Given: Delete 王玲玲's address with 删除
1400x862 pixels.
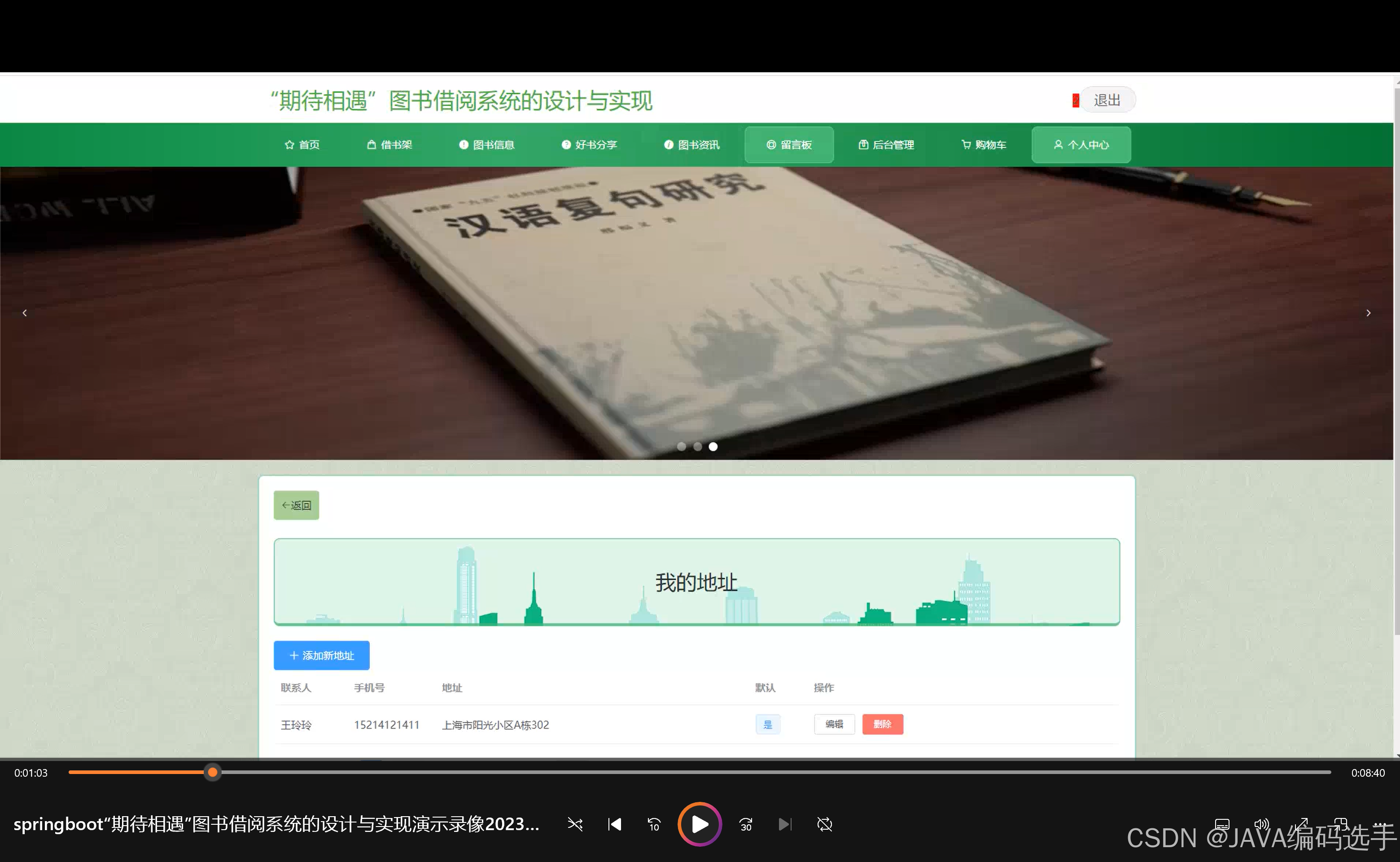Looking at the screenshot, I should tap(883, 724).
